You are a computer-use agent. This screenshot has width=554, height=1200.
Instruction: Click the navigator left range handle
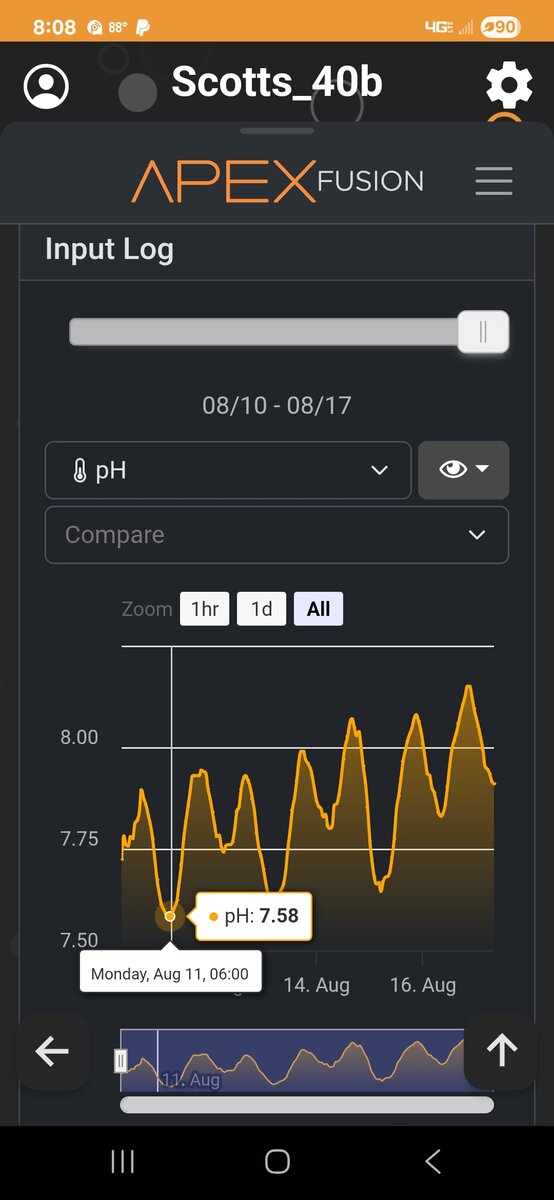[x=121, y=1060]
